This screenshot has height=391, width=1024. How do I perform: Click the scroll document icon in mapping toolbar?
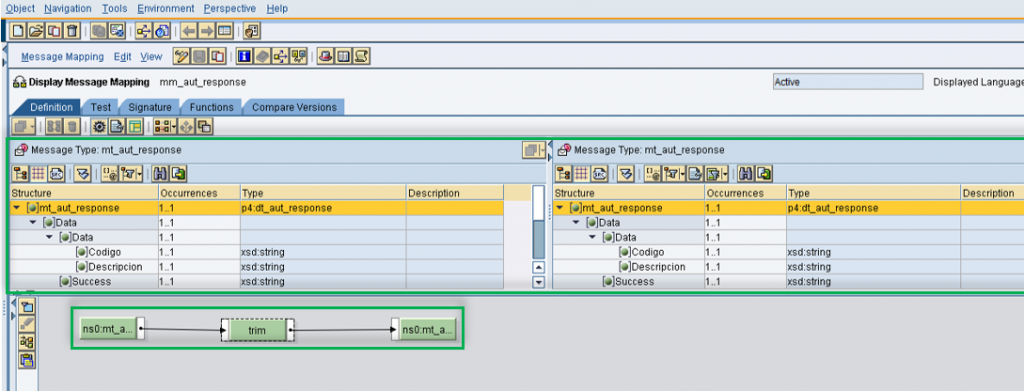click(362, 57)
